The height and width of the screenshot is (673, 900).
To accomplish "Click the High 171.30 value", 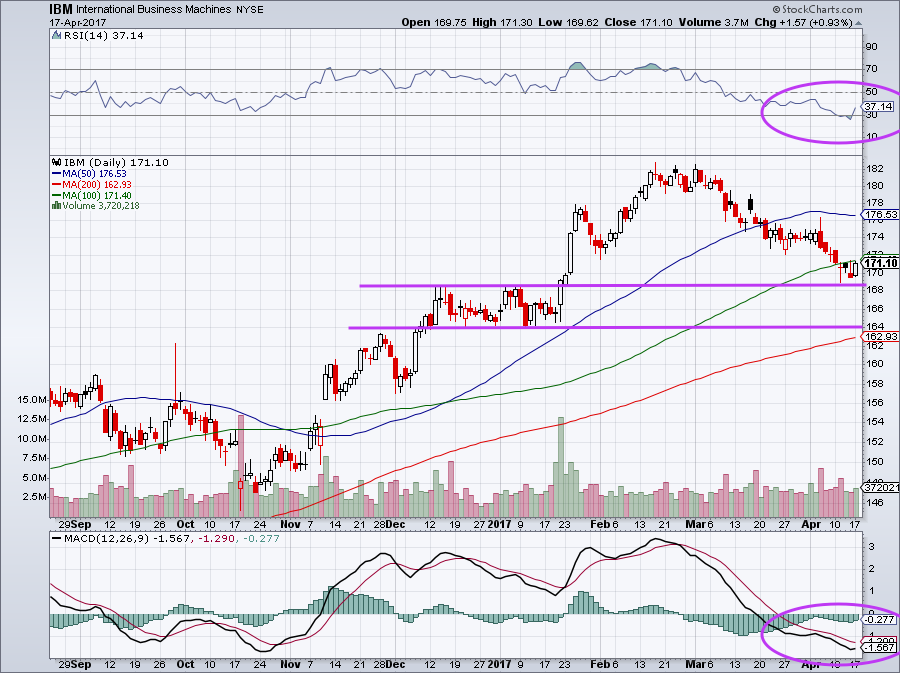I will click(502, 22).
